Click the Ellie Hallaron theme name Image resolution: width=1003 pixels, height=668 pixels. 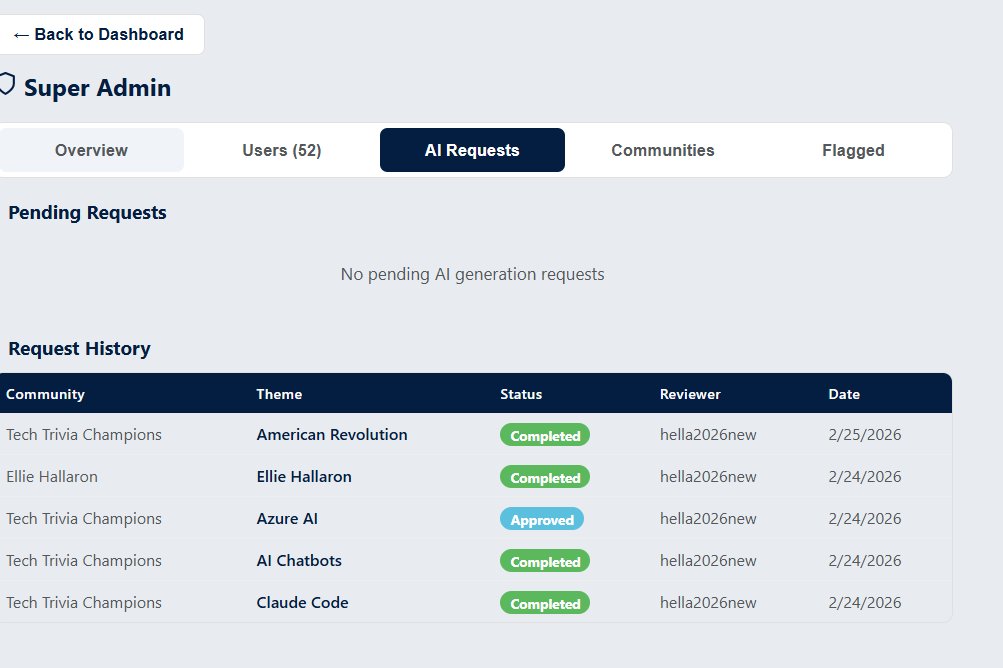click(x=304, y=477)
